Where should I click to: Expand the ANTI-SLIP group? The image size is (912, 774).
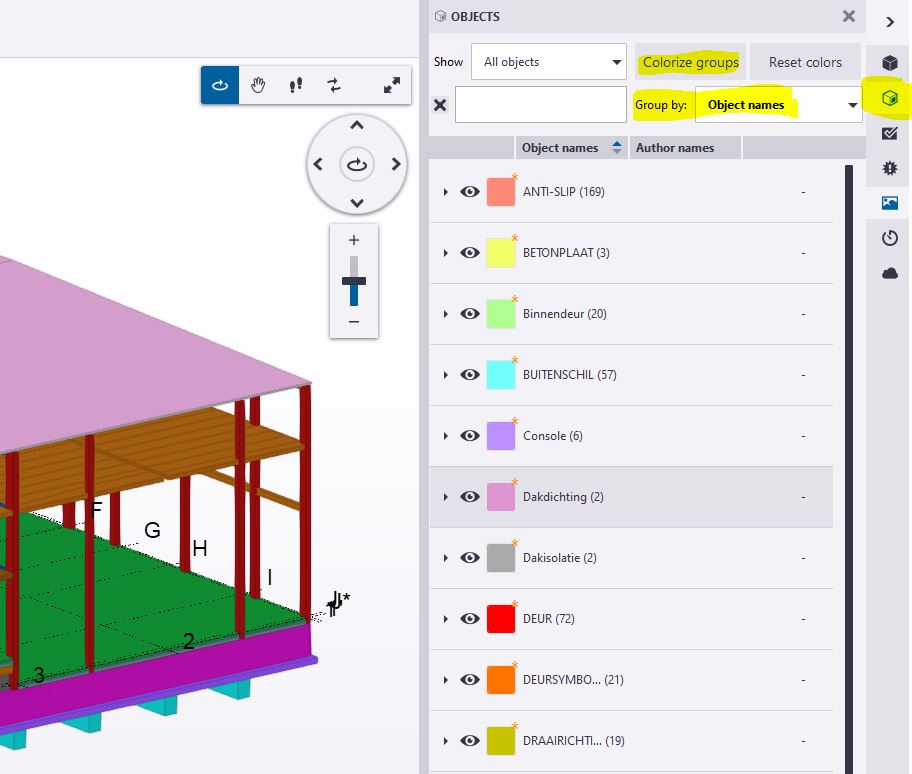tap(446, 192)
